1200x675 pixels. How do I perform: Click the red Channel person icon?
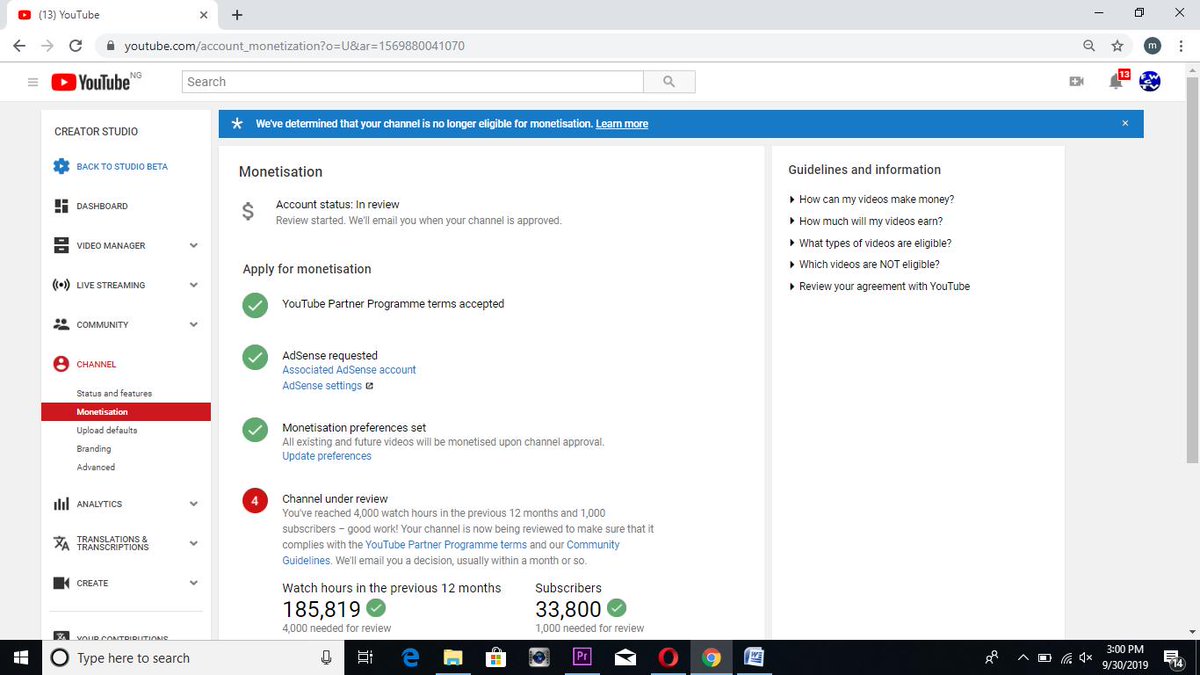click(61, 364)
